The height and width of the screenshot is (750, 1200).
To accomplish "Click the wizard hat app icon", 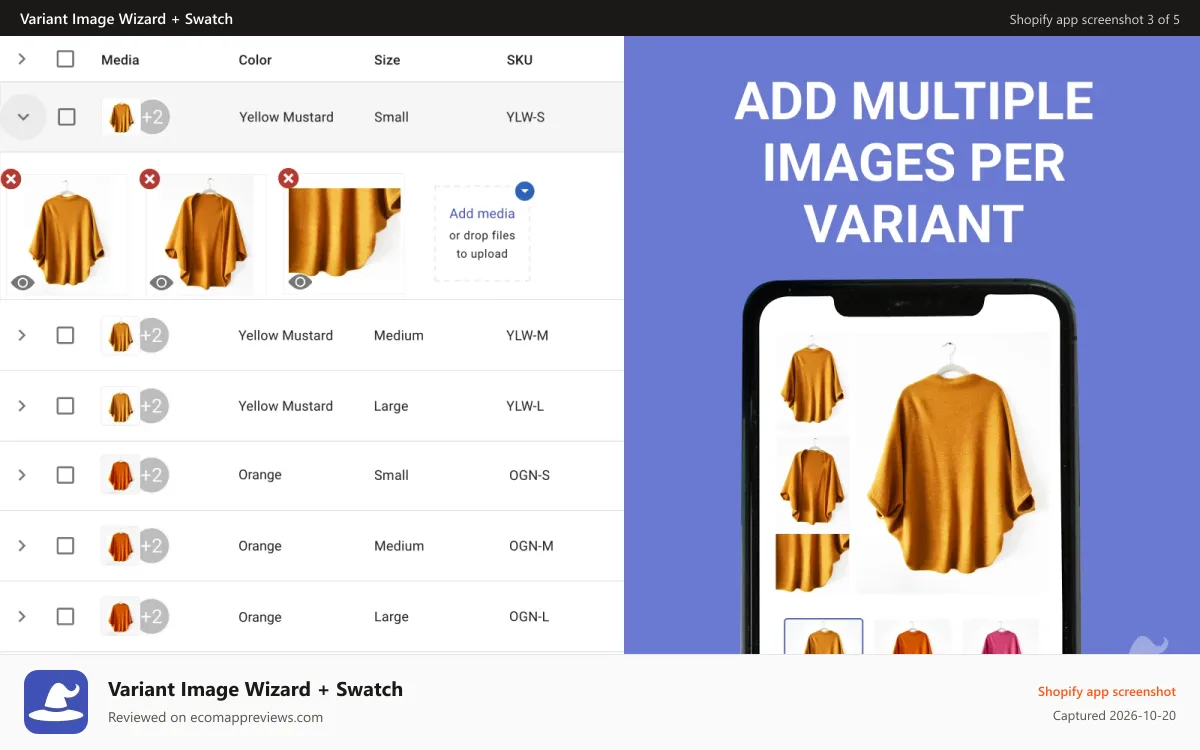I will pos(56,702).
